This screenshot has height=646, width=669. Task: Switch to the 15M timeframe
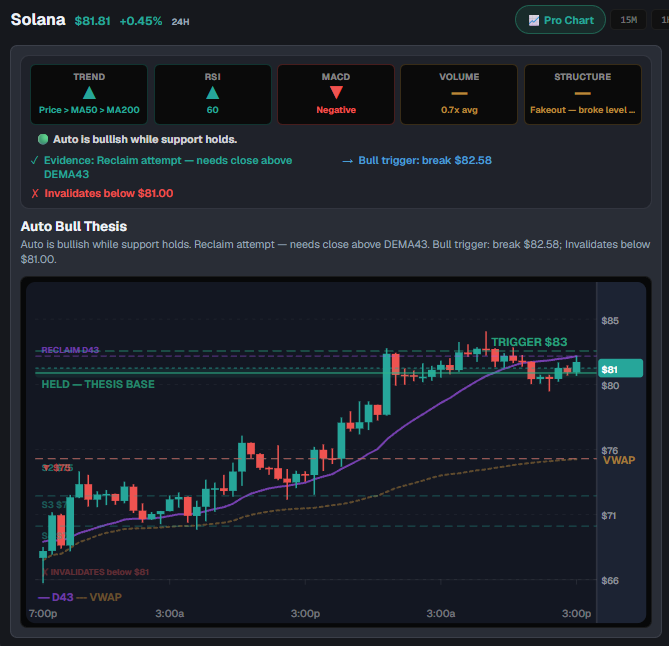[x=628, y=20]
